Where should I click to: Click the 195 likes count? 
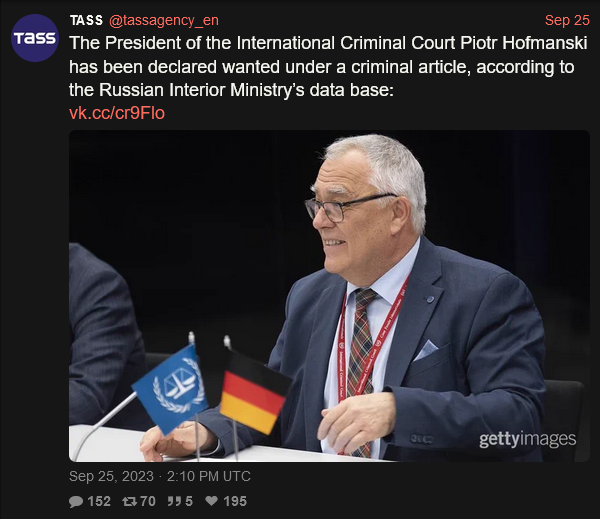(x=235, y=501)
